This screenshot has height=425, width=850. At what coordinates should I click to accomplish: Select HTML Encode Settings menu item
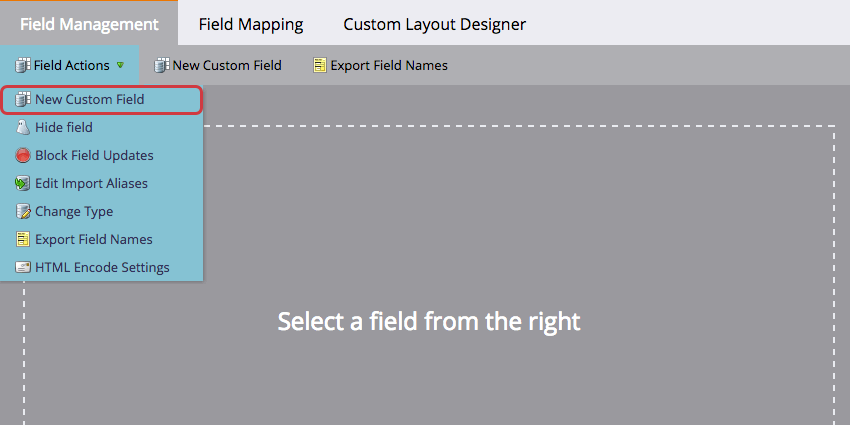pyautogui.click(x=101, y=268)
